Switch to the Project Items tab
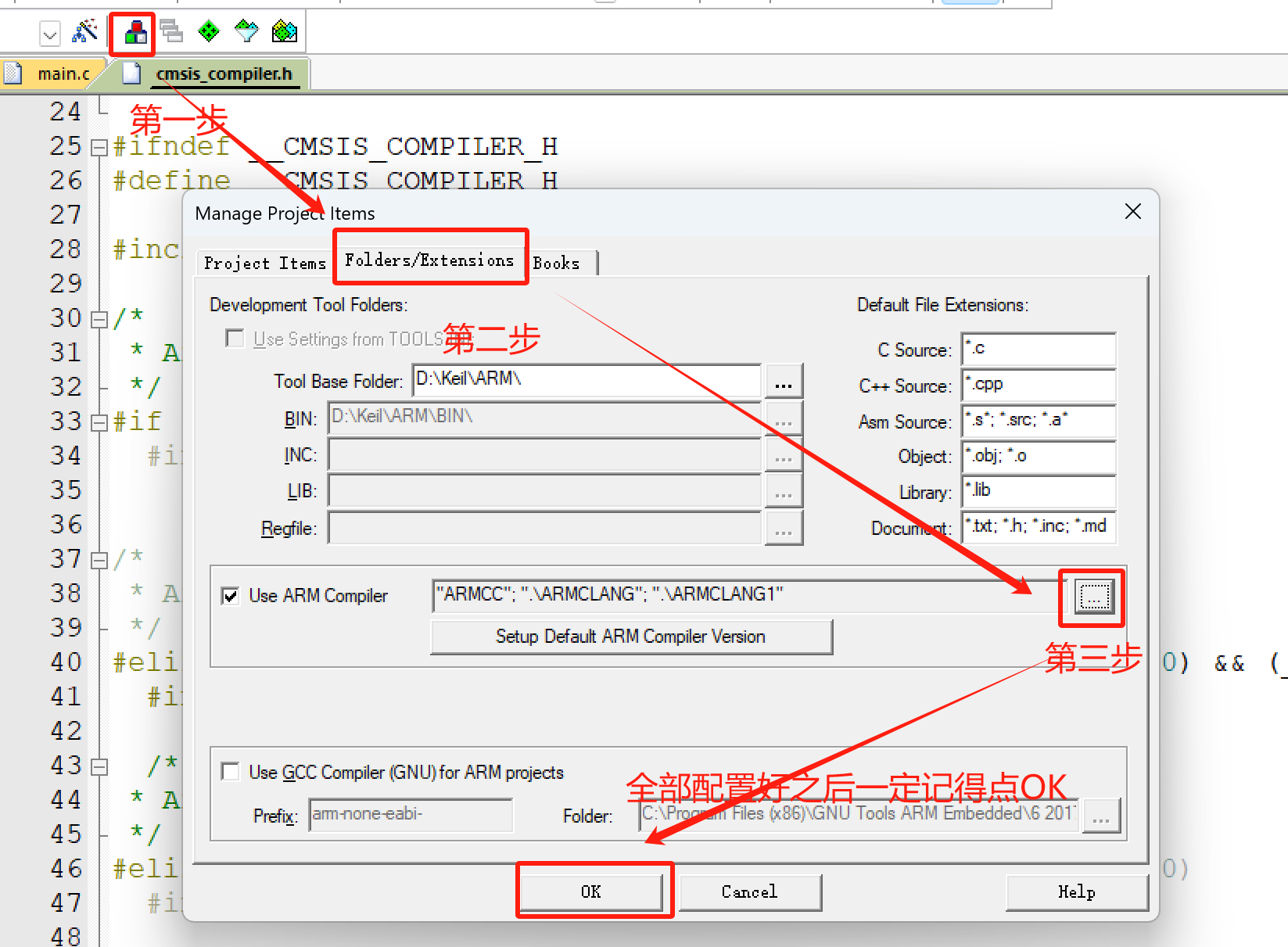The width and height of the screenshot is (1288, 947). click(x=264, y=262)
